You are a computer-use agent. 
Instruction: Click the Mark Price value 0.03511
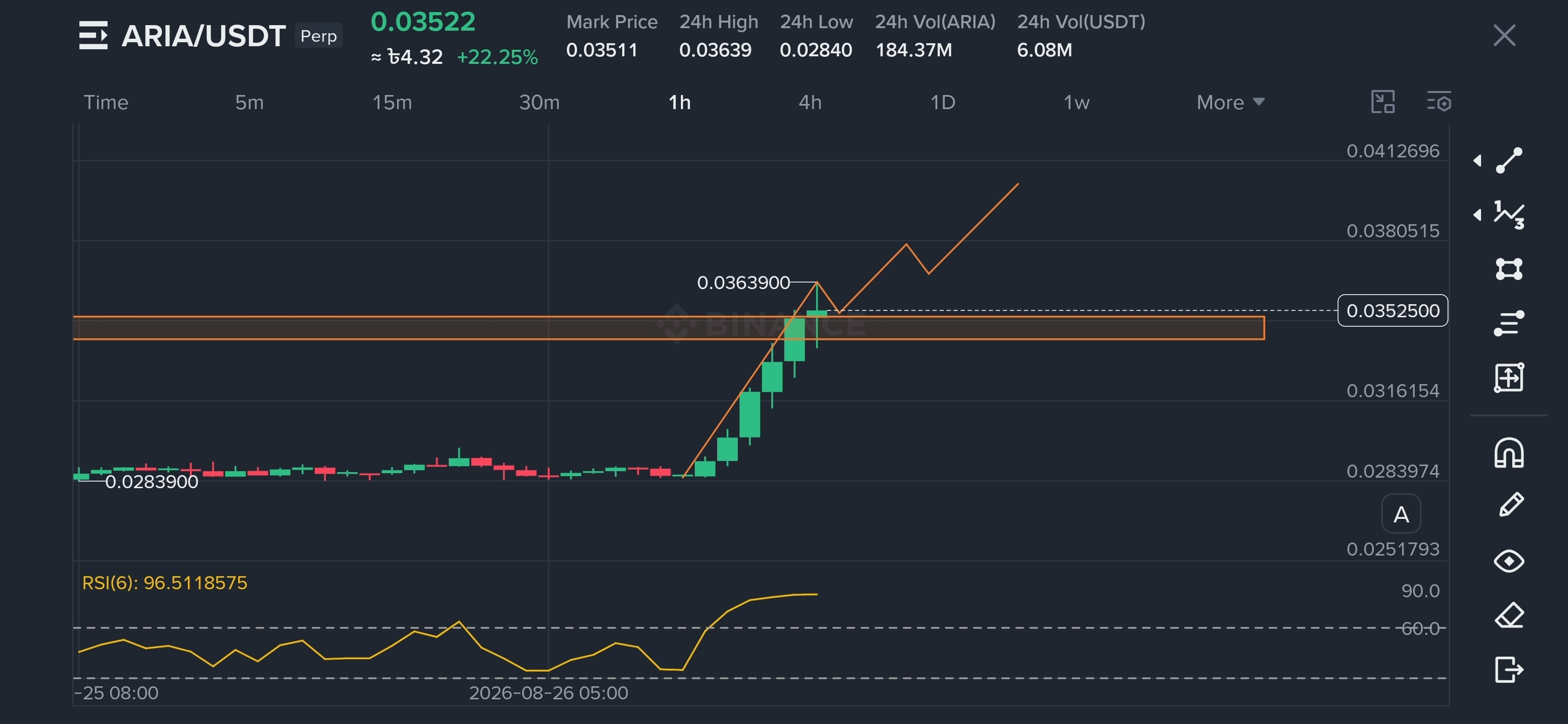pyautogui.click(x=602, y=50)
